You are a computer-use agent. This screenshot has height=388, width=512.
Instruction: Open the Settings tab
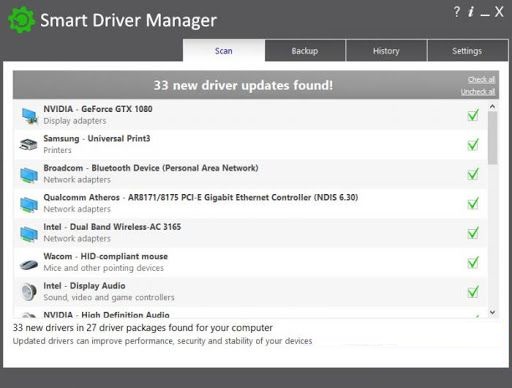(467, 51)
